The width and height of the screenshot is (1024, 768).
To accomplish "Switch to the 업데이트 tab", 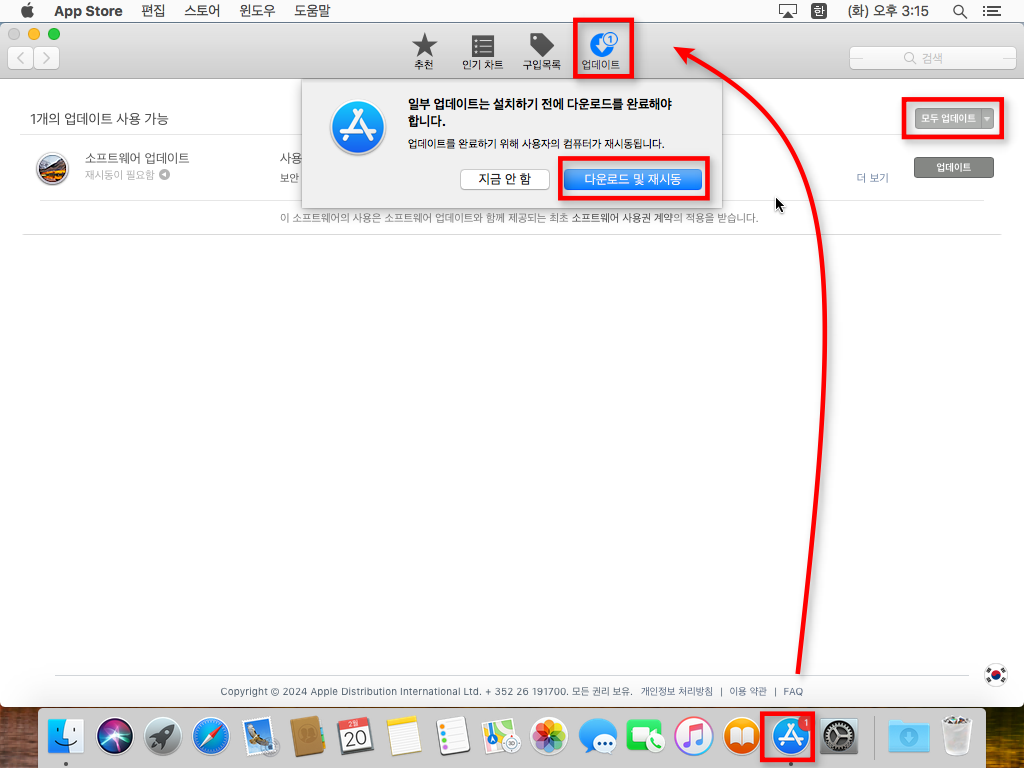I will [x=601, y=52].
